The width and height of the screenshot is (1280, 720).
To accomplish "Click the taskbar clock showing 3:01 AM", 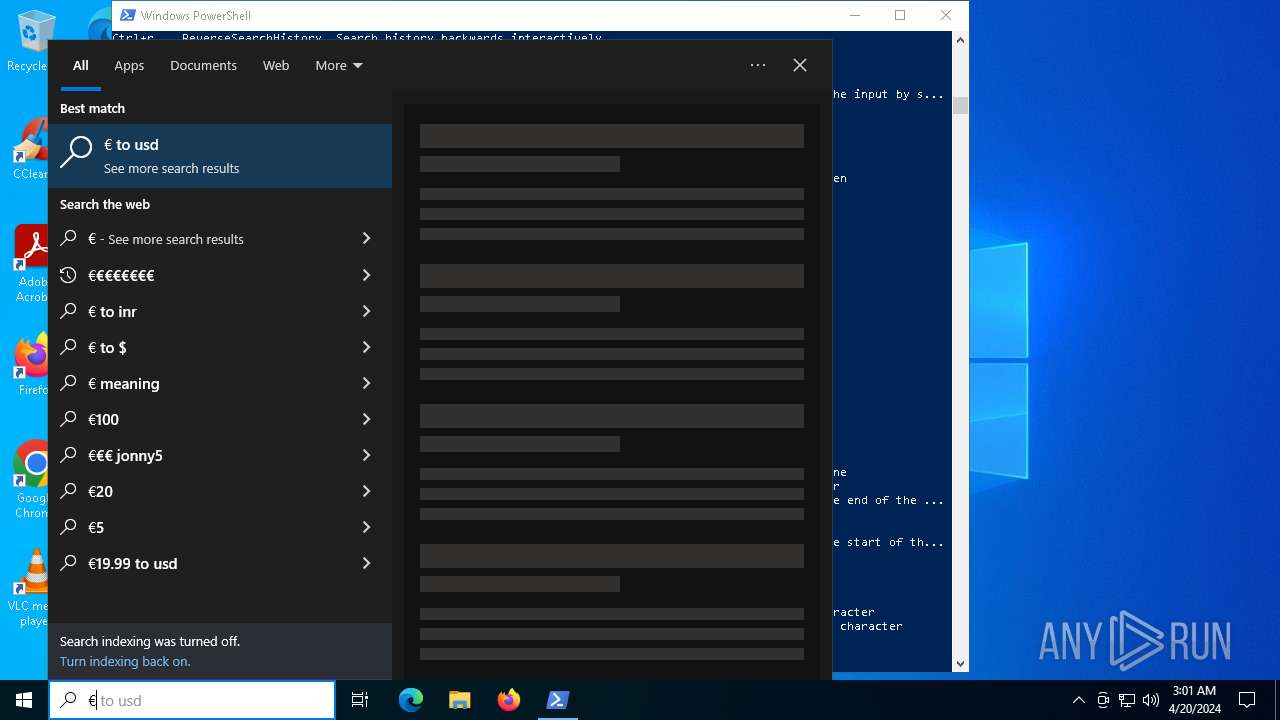I will click(1194, 700).
